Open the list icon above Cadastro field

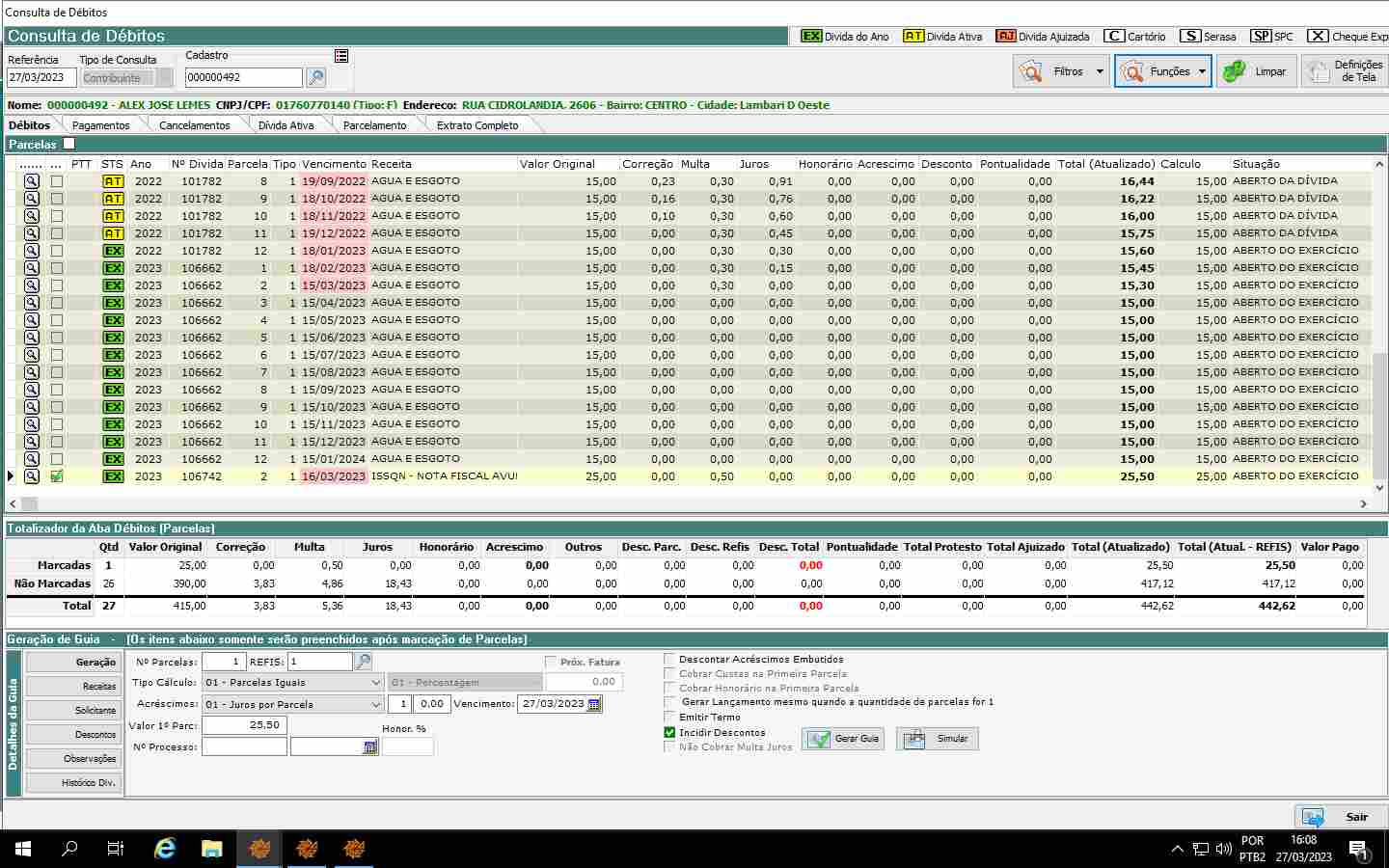tap(341, 56)
